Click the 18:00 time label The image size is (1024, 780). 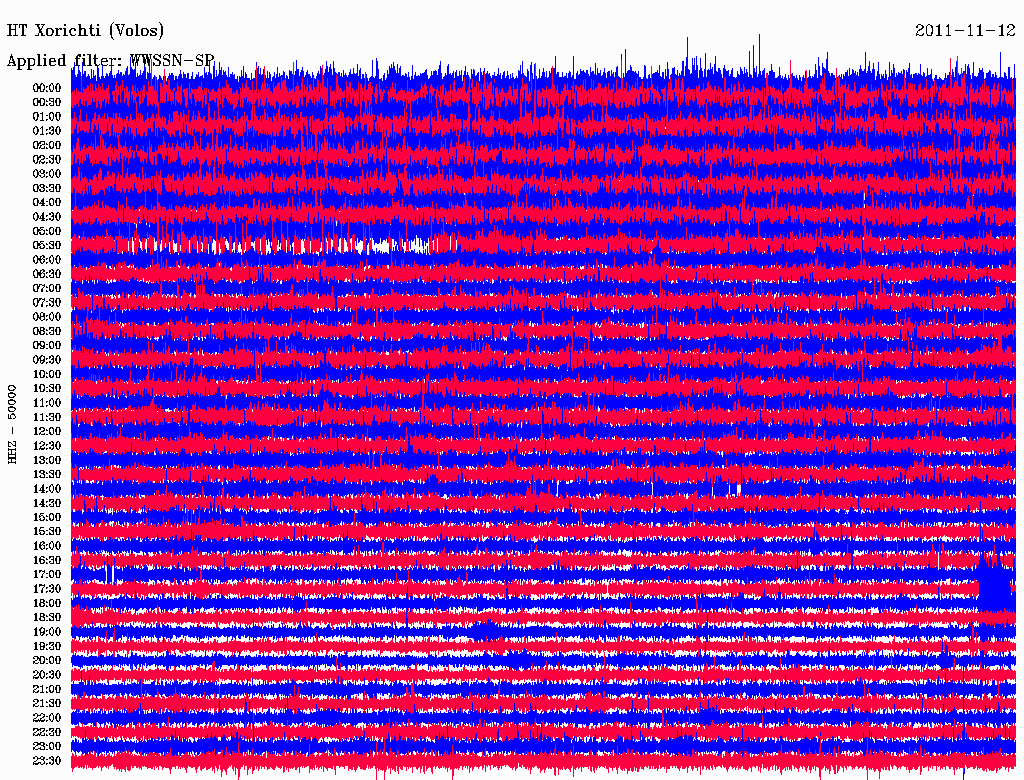coord(47,603)
